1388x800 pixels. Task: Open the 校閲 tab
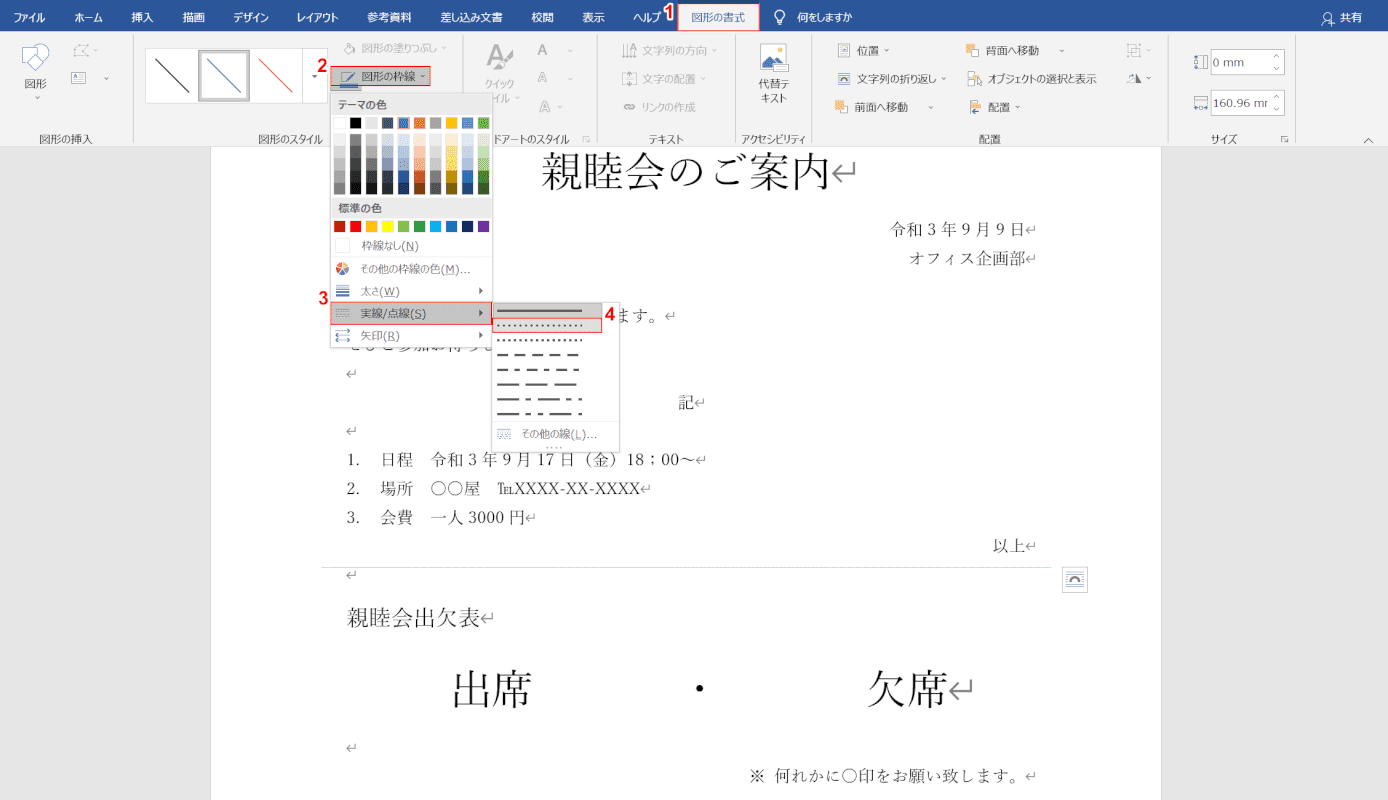[542, 17]
